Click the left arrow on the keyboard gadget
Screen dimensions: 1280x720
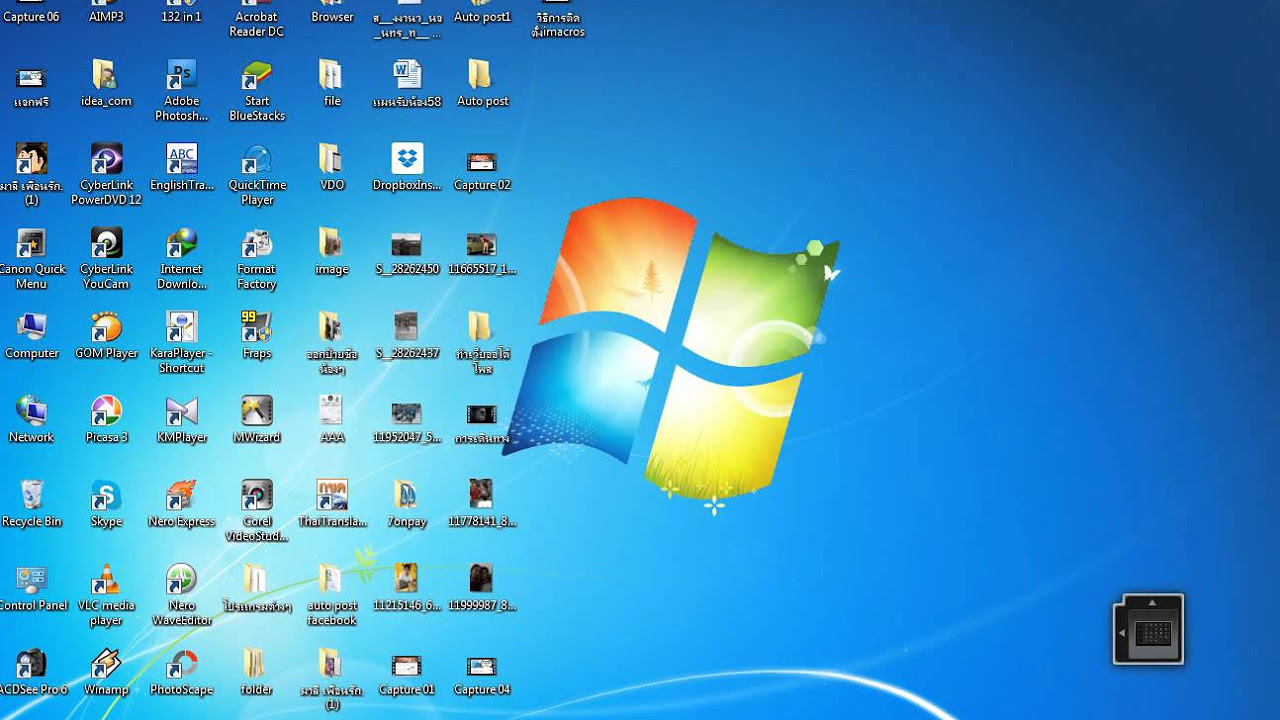pos(1122,633)
